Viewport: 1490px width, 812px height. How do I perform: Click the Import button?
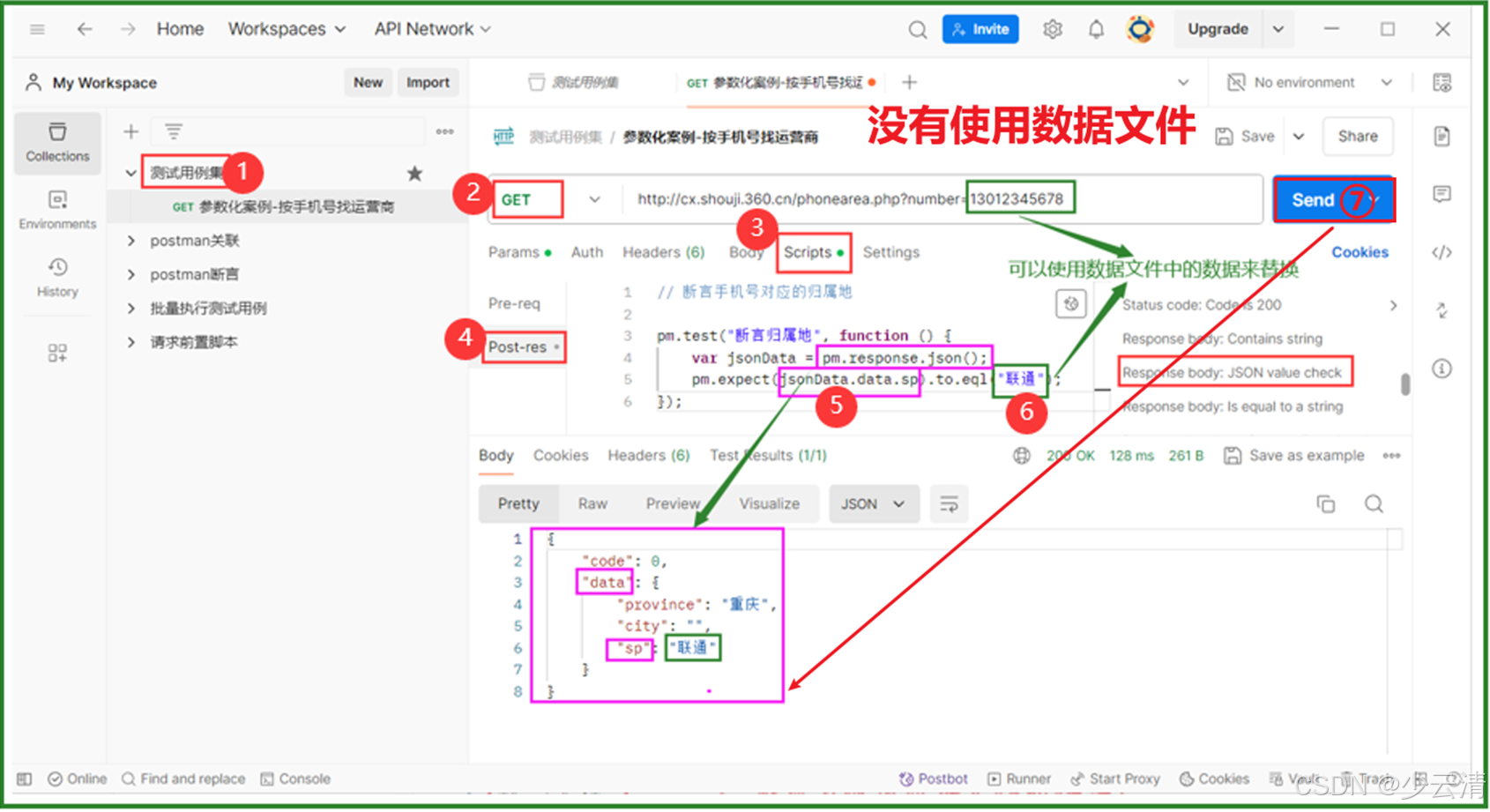pyautogui.click(x=428, y=83)
